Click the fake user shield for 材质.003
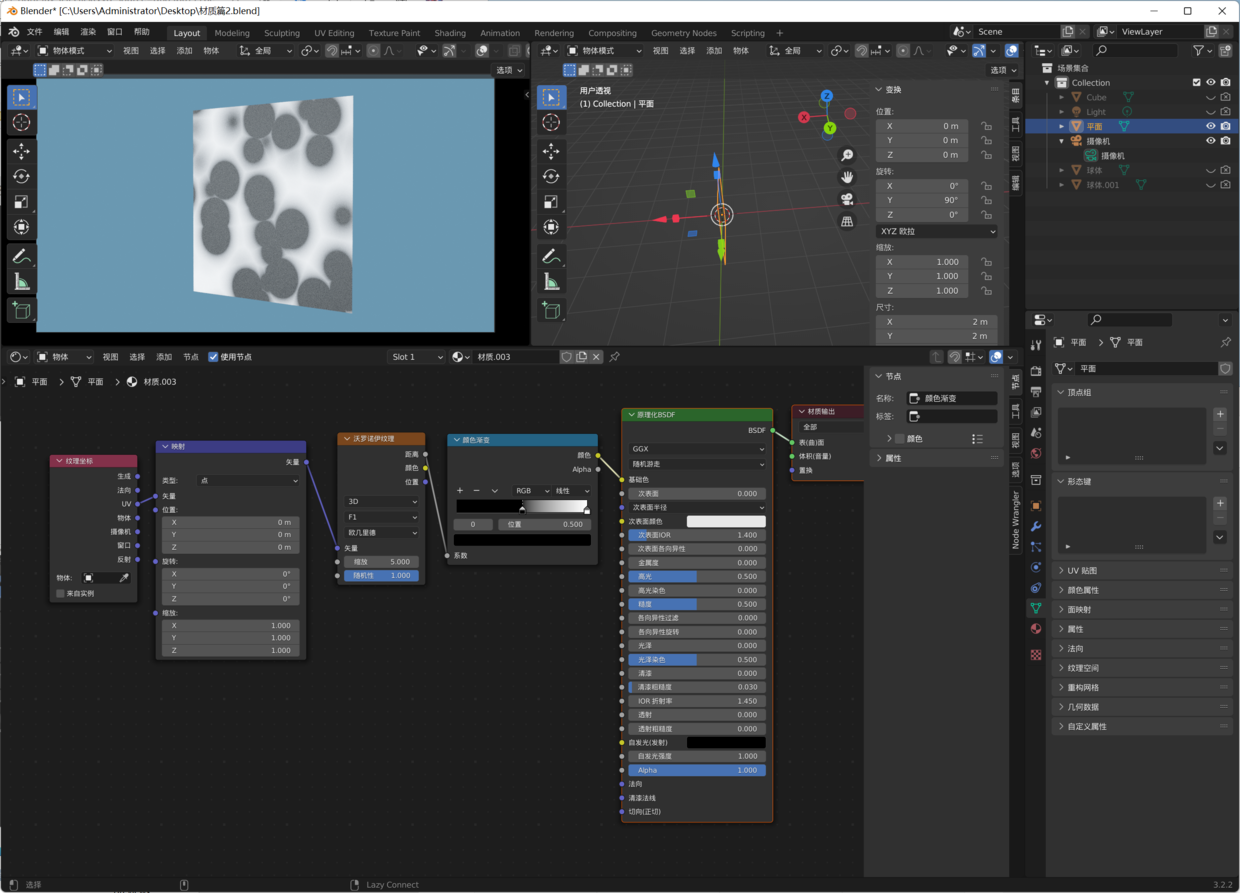 point(567,357)
